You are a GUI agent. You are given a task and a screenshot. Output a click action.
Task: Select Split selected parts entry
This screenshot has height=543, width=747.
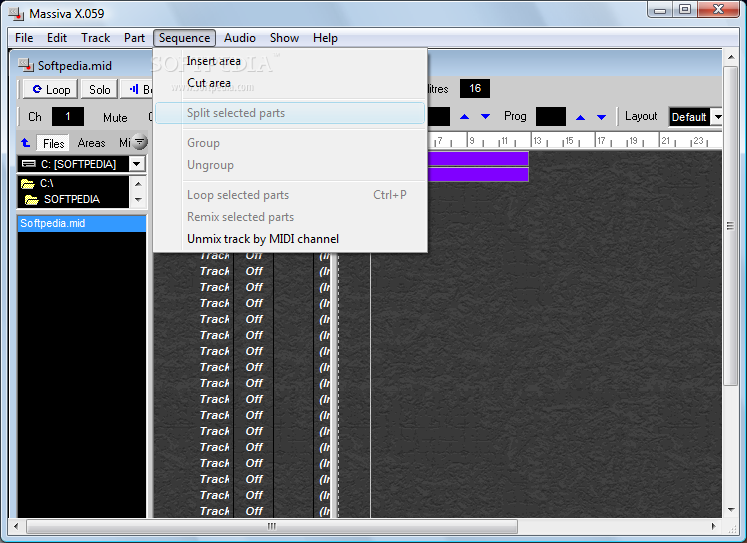290,113
